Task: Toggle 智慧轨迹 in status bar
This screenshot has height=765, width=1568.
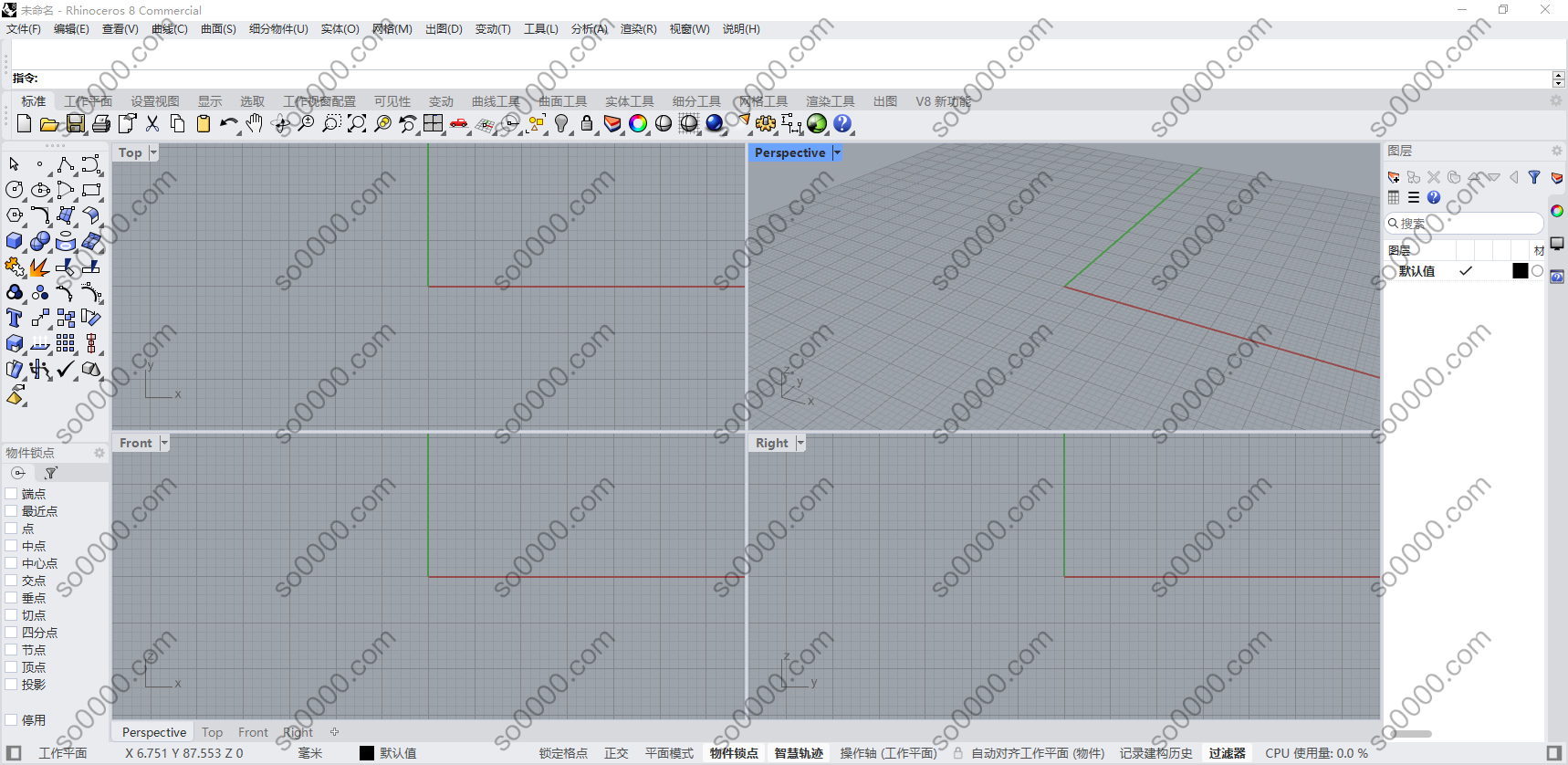Action: (x=799, y=753)
